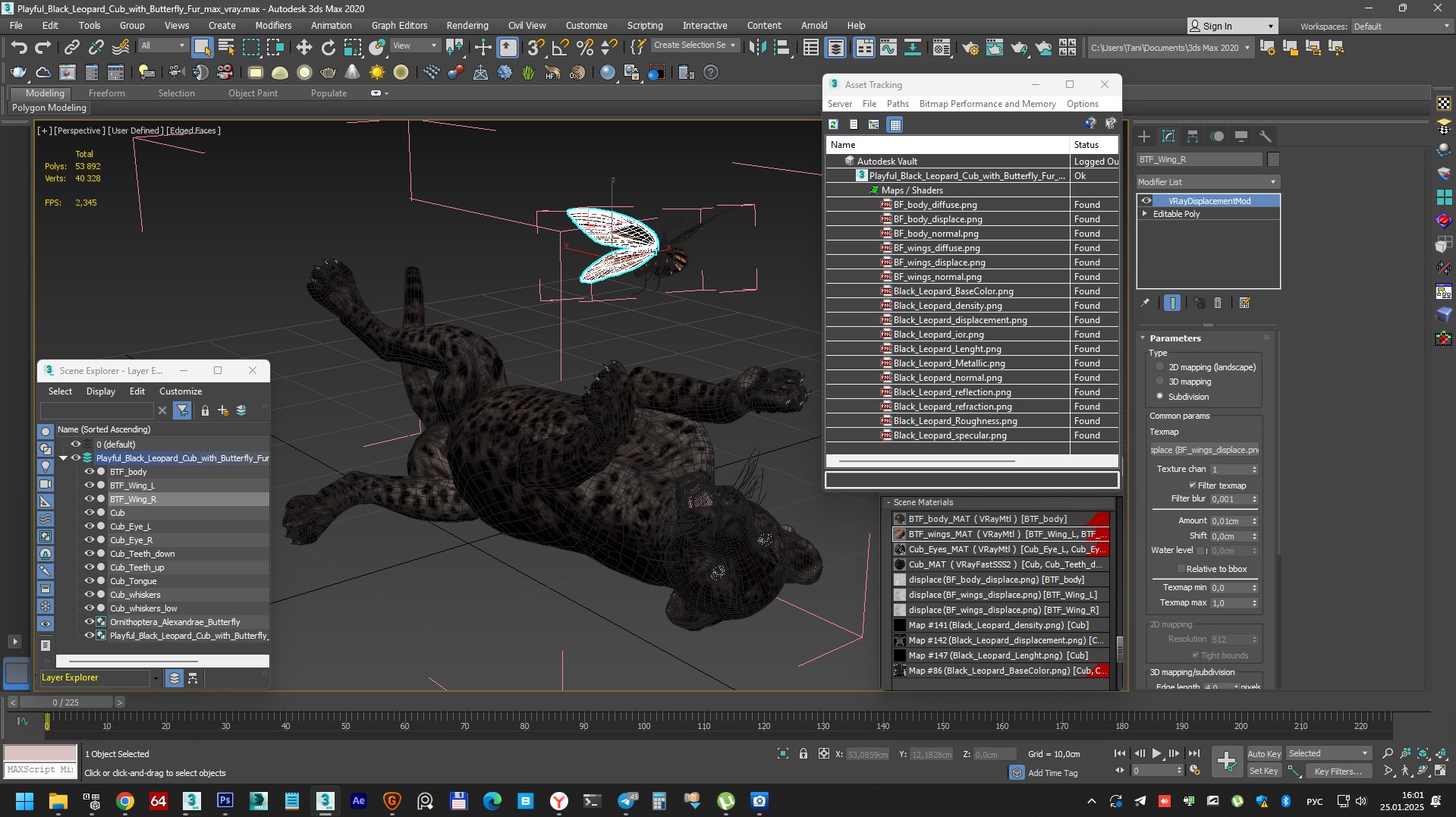Open the Key Mode toggle icon
Viewport: 1456px width, 817px height.
click(x=1120, y=770)
